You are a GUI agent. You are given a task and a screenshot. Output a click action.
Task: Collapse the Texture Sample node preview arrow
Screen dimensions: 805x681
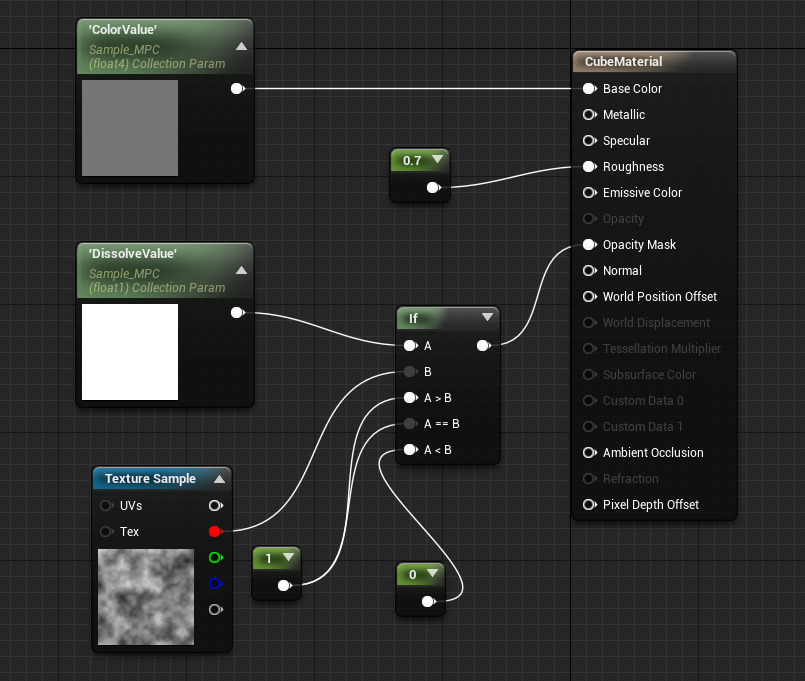pos(218,479)
